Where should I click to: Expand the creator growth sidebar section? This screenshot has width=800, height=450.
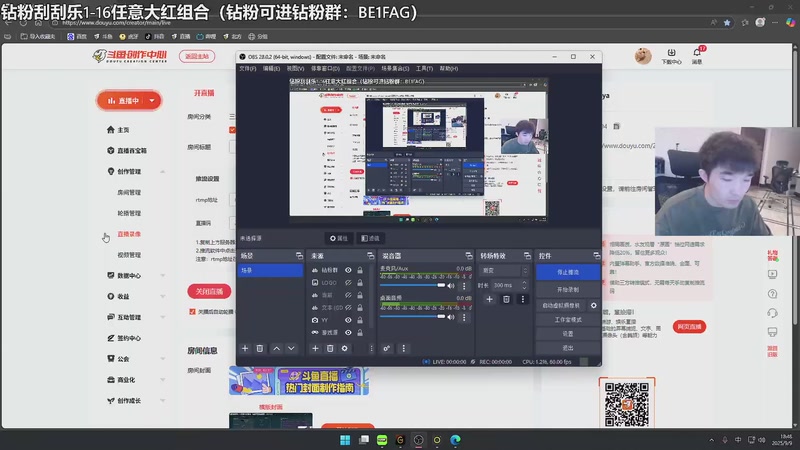coord(163,401)
